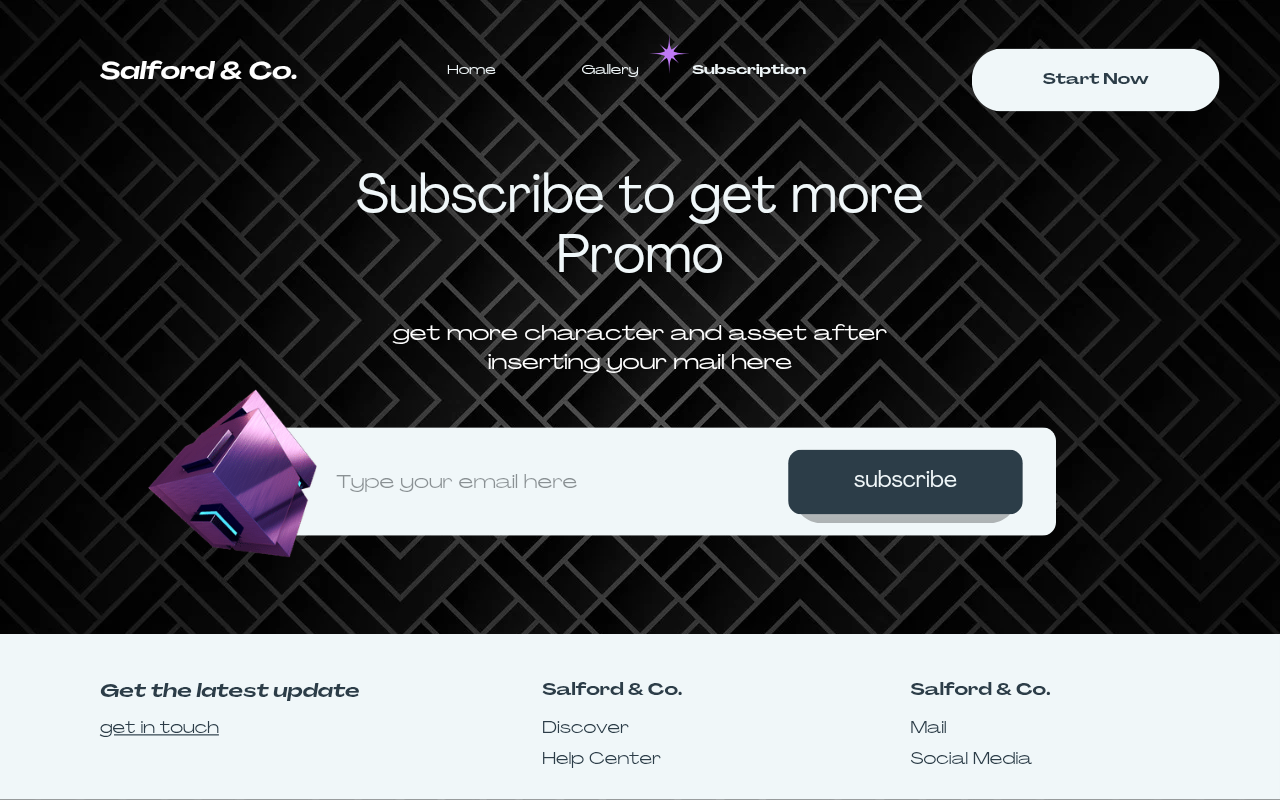Open the Discover footer link
The width and height of the screenshot is (1280, 800).
click(x=585, y=728)
